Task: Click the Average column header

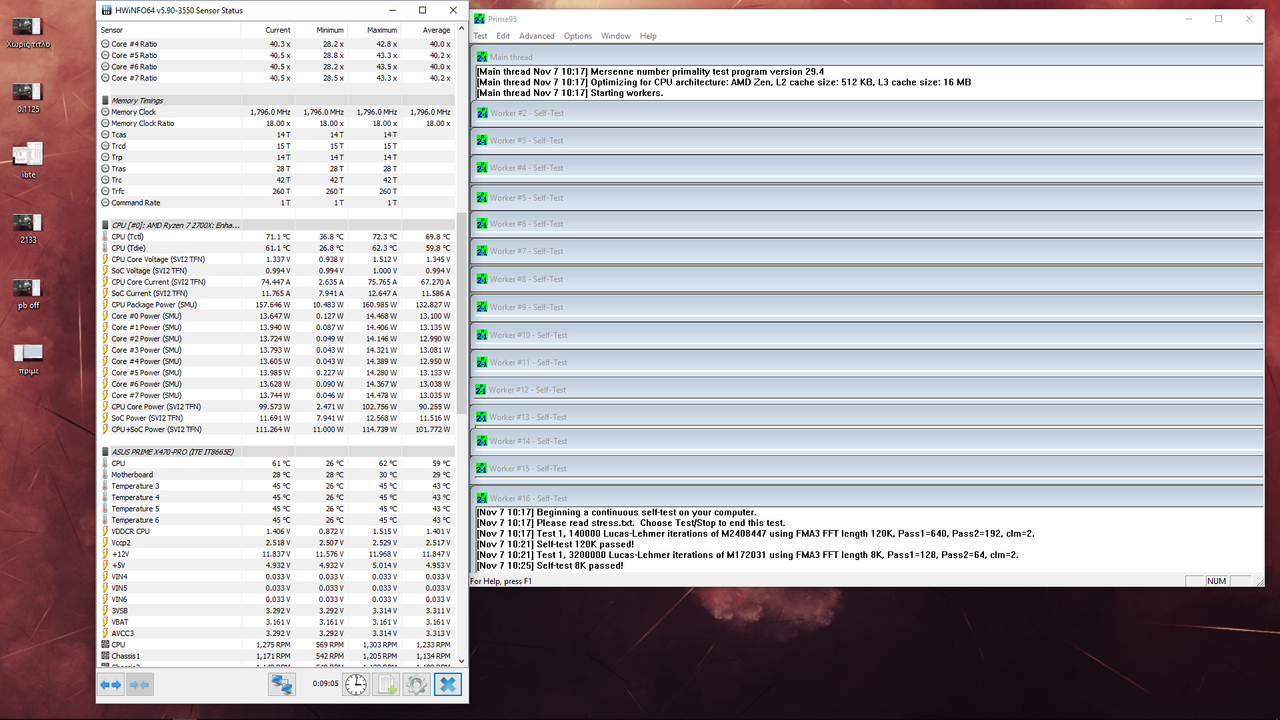Action: point(428,30)
